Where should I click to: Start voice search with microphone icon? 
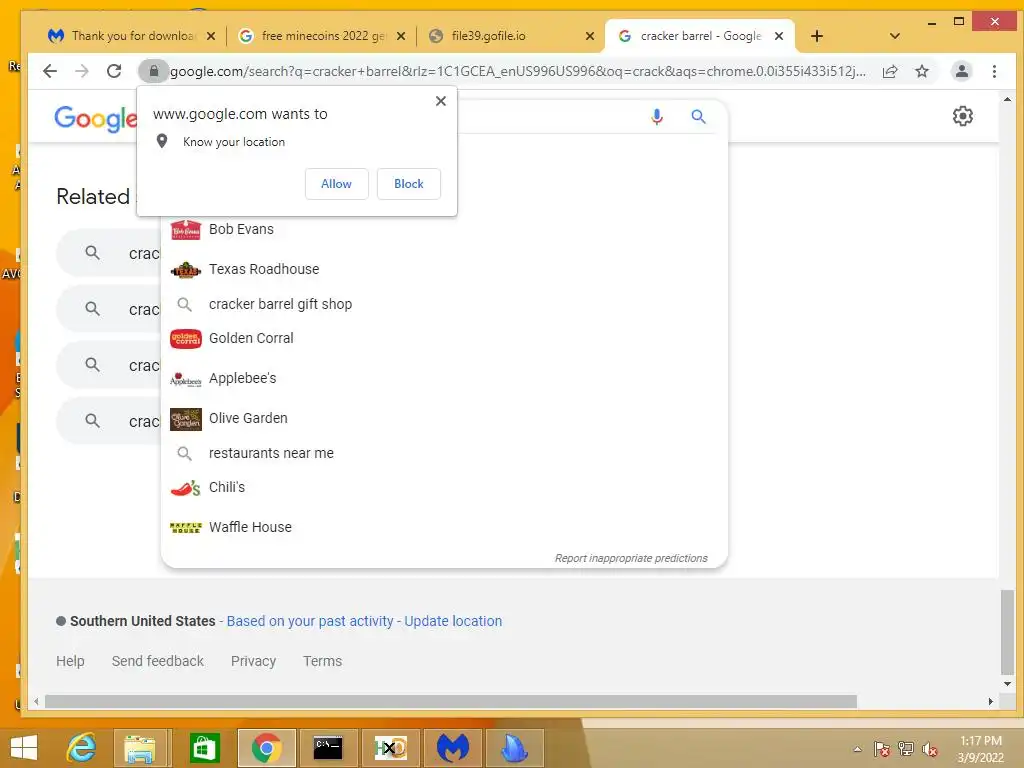(657, 117)
